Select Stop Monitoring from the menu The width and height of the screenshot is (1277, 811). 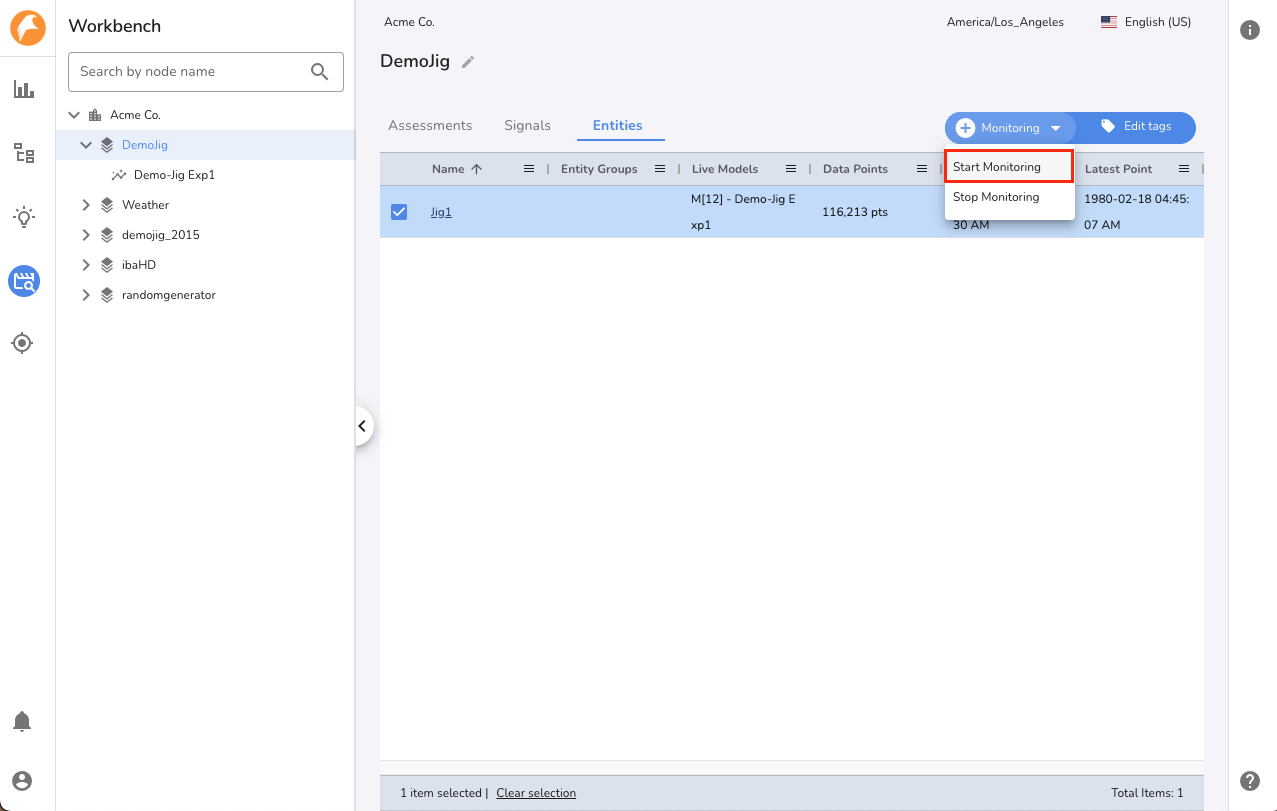click(1009, 197)
